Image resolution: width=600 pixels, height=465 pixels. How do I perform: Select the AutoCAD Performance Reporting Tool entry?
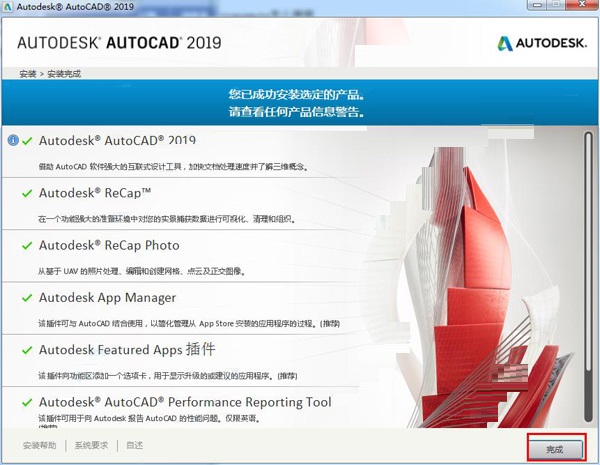coord(185,402)
